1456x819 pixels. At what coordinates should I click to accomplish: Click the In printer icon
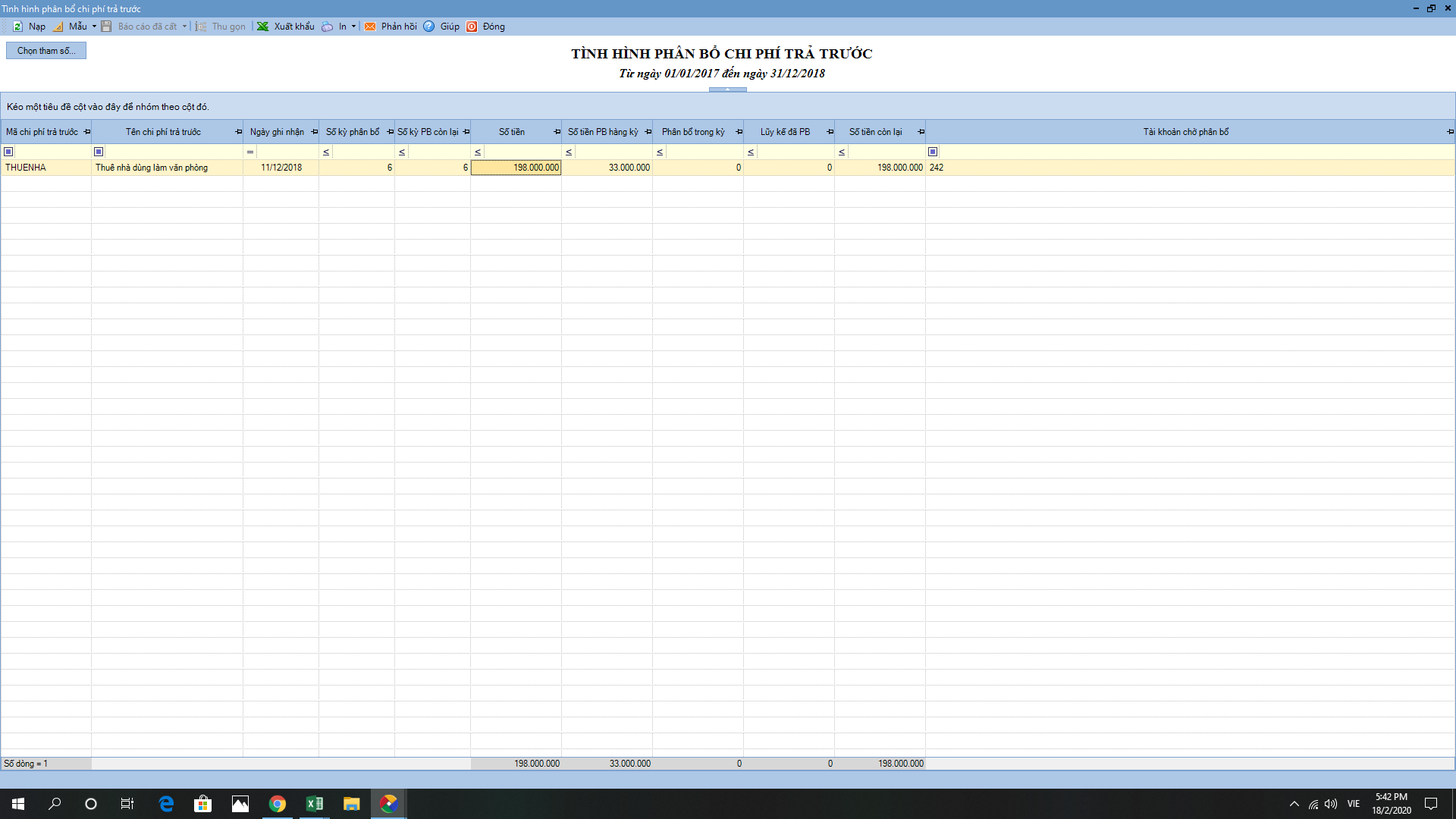[x=327, y=27]
